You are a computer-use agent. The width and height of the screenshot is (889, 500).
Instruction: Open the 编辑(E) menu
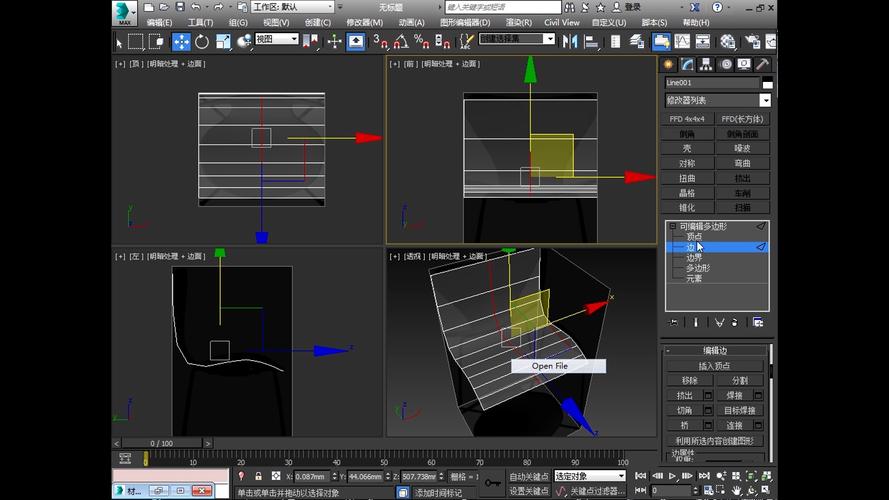coord(159,23)
